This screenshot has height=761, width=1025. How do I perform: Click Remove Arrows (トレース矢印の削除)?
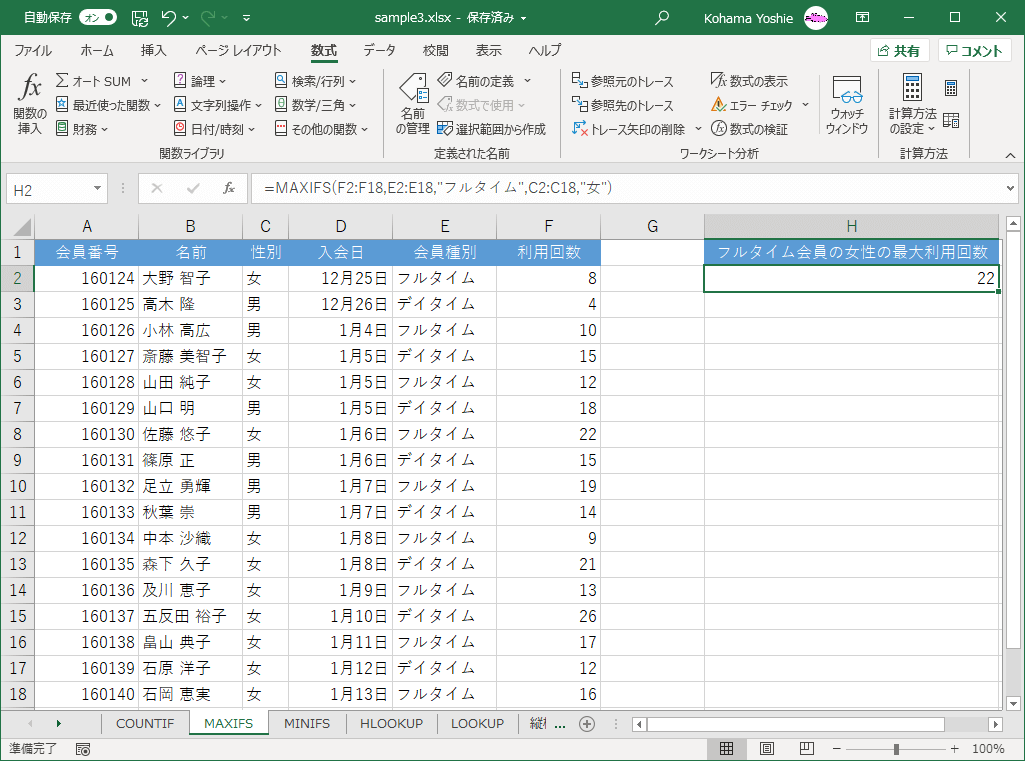pos(629,129)
